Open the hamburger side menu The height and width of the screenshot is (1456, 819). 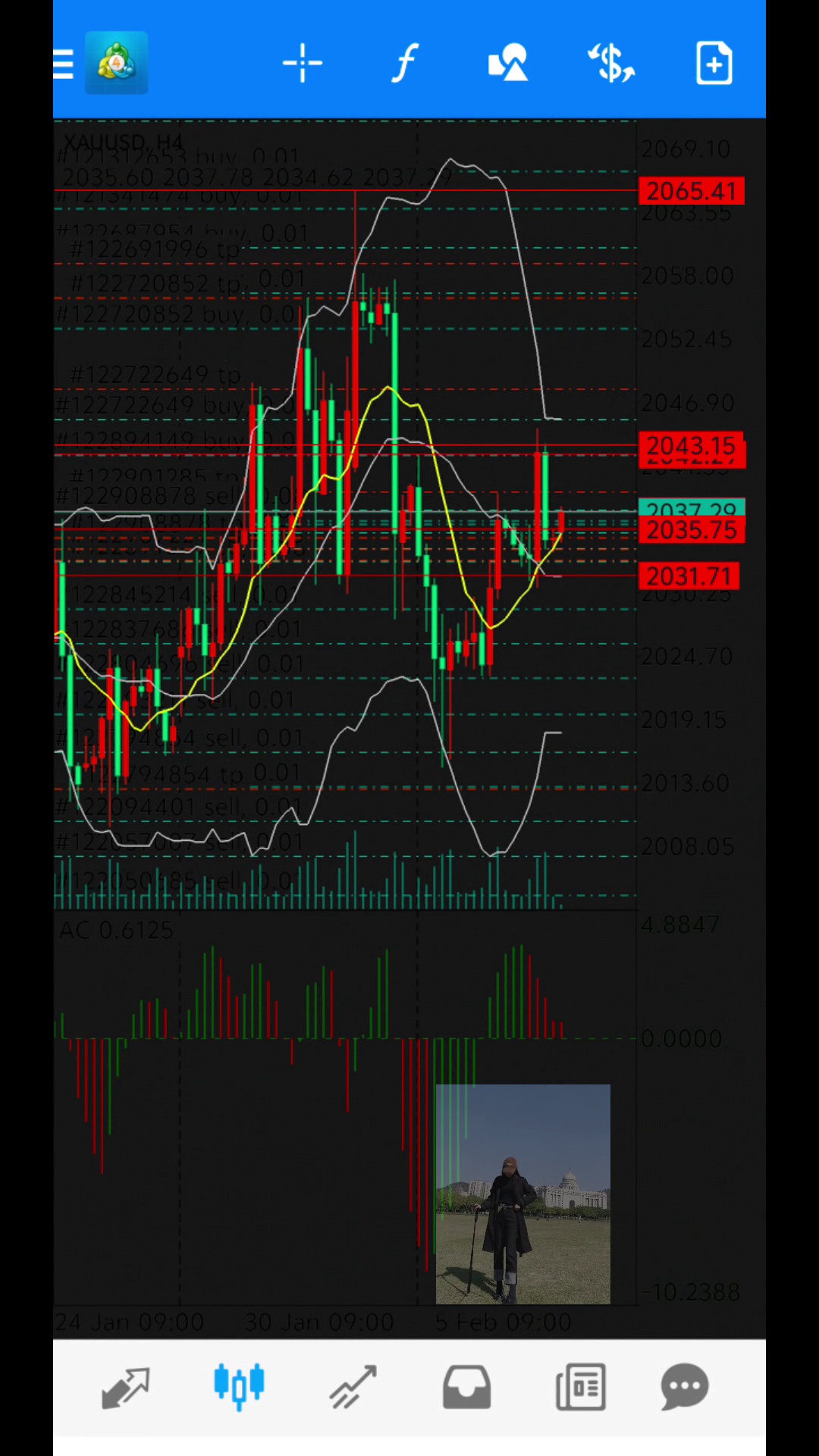tap(64, 64)
